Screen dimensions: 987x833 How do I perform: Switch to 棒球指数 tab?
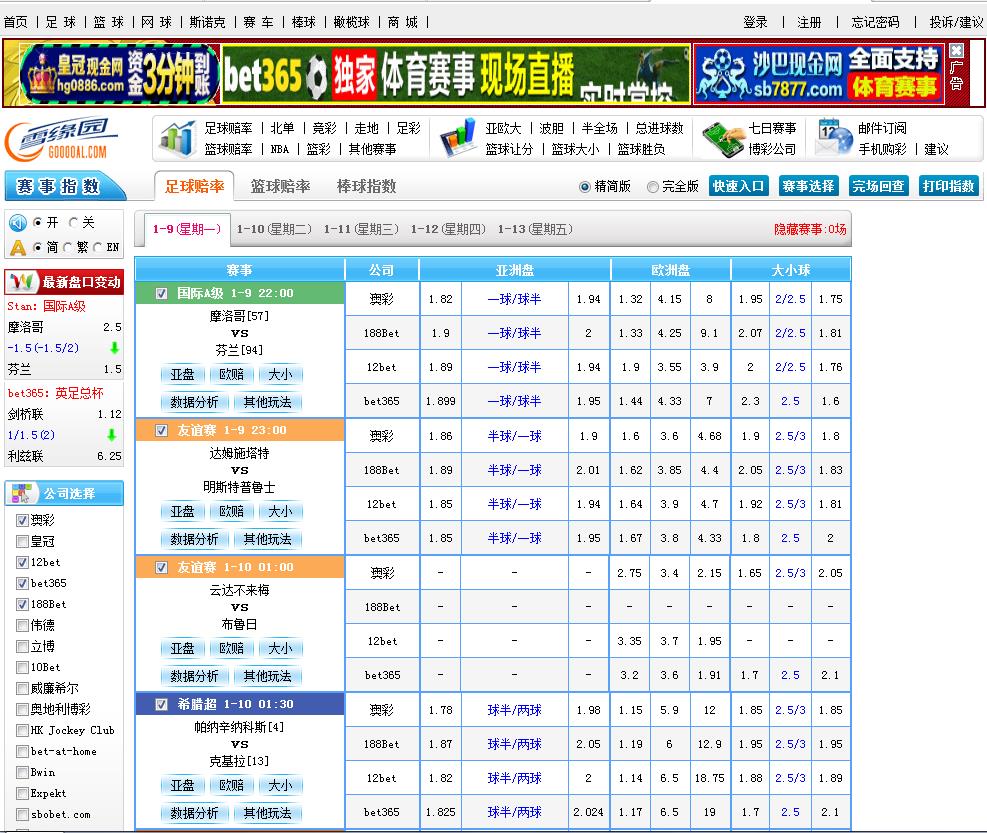pos(366,186)
